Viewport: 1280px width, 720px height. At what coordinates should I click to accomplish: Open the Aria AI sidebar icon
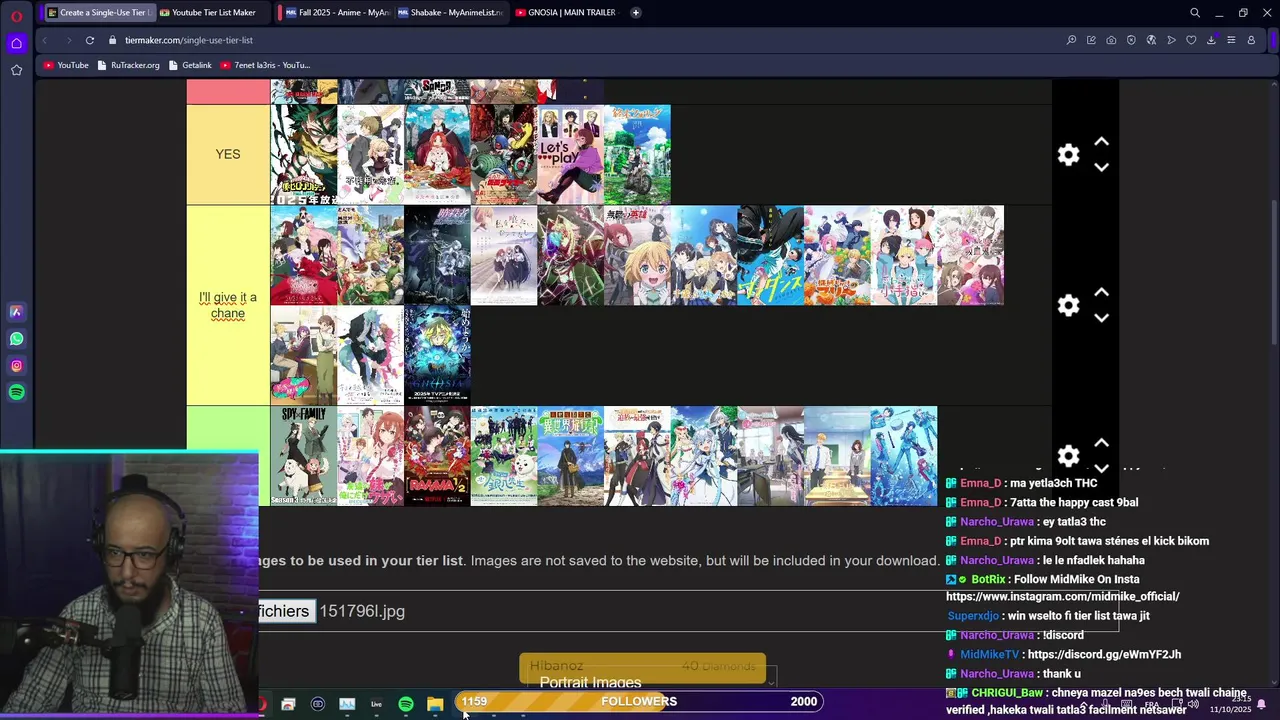[x=16, y=312]
